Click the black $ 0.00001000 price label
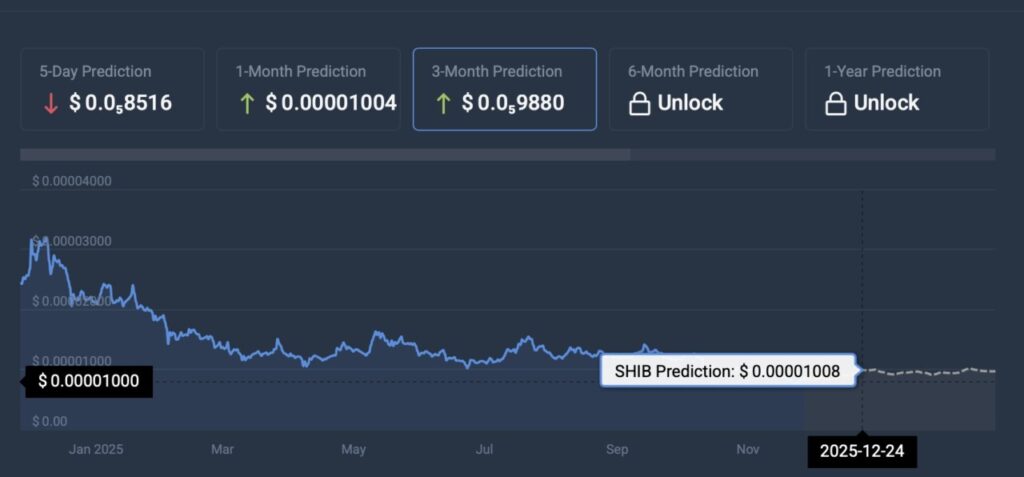Image resolution: width=1024 pixels, height=477 pixels. tap(89, 381)
